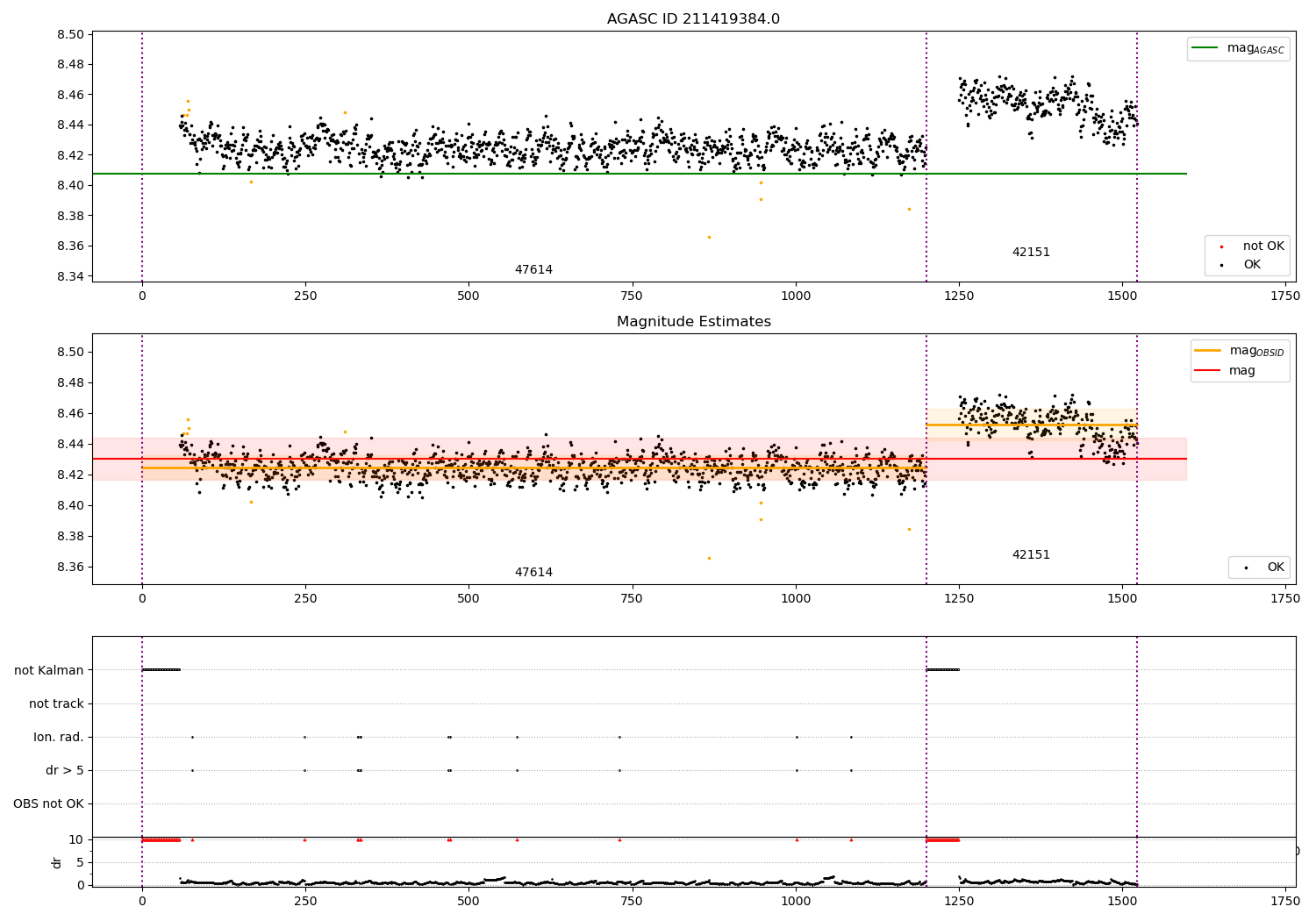This screenshot has width=1316, height=921.
Task: Click the red mag line in middle plot
Action: point(640,459)
